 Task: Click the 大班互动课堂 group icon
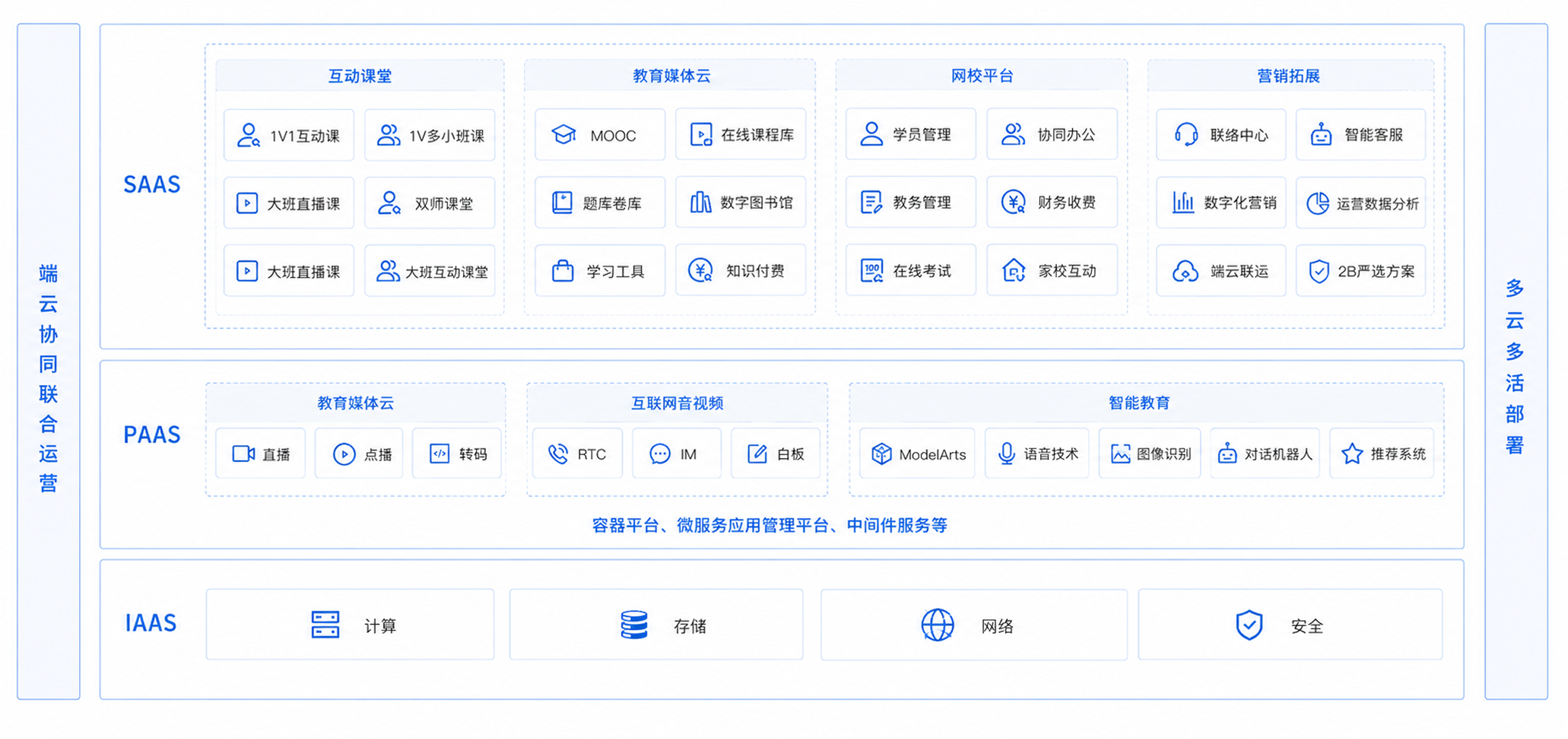(x=387, y=271)
